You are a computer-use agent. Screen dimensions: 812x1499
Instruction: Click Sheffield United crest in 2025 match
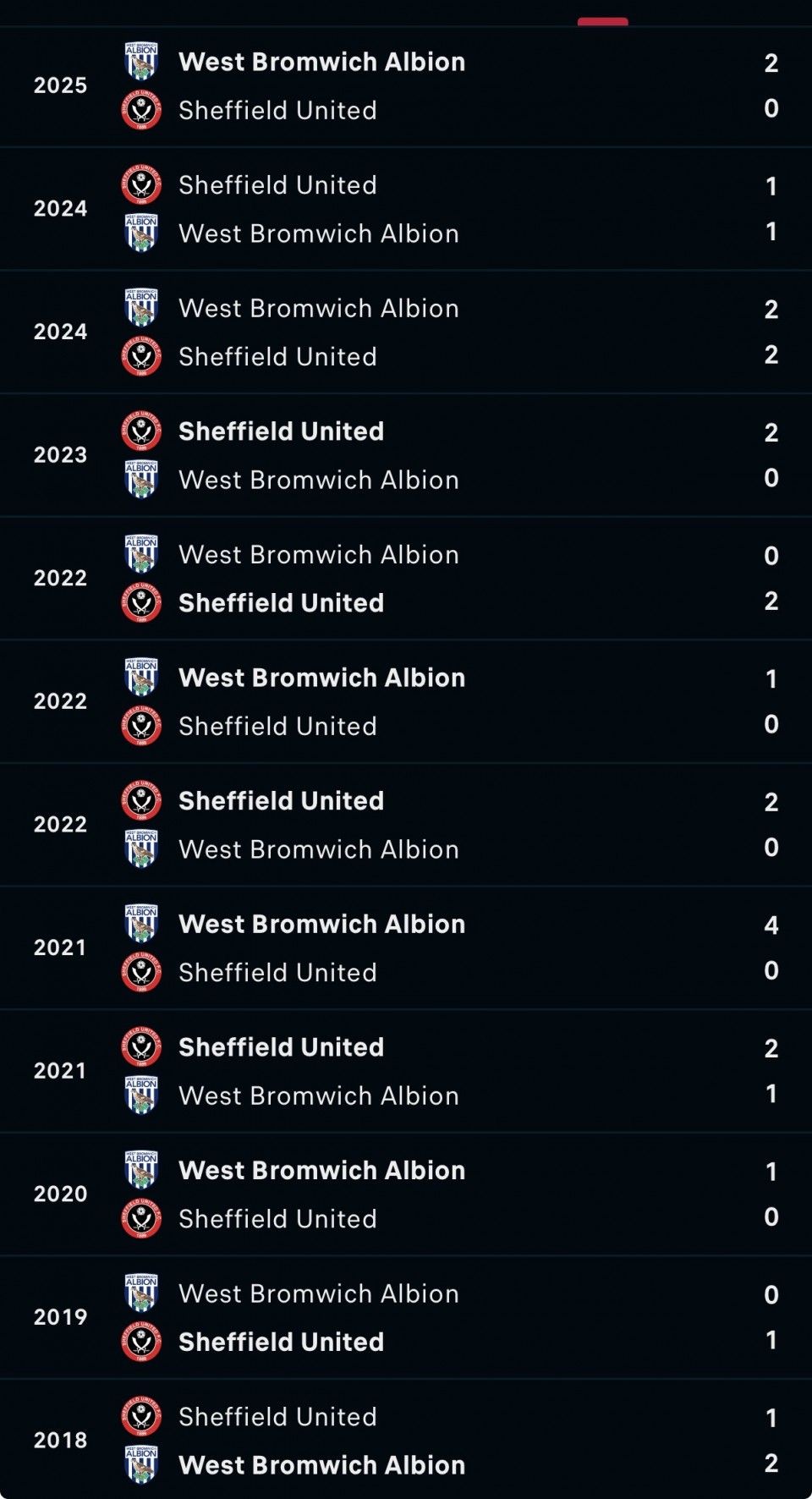pos(141,110)
